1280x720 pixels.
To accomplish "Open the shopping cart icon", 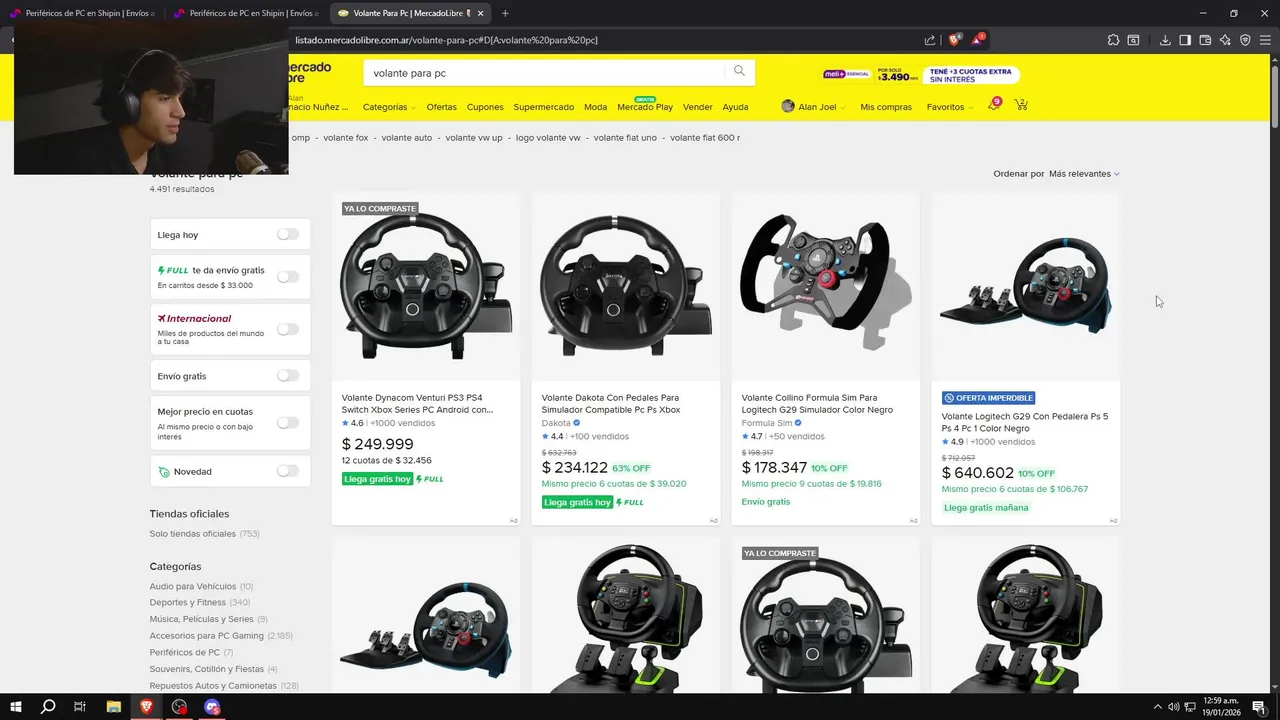I will coord(1021,105).
